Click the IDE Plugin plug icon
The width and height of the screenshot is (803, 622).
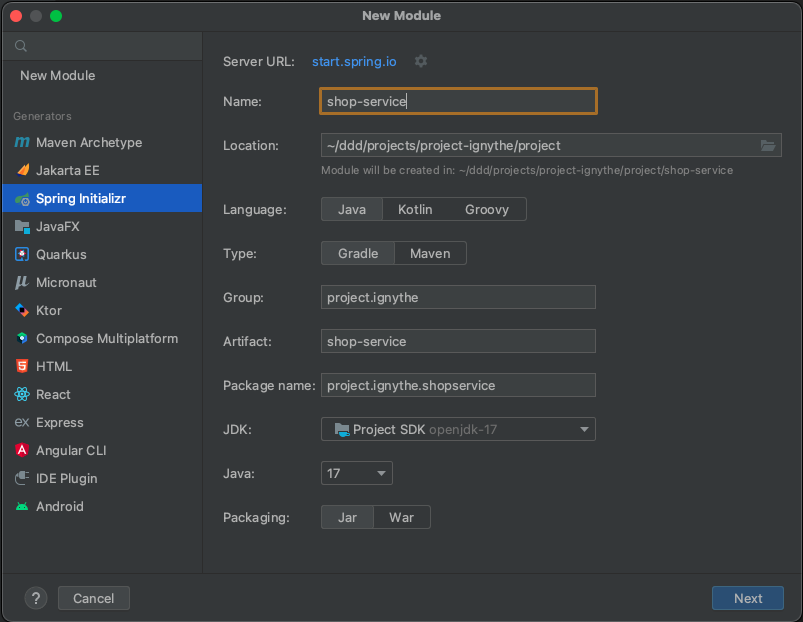[x=22, y=478]
